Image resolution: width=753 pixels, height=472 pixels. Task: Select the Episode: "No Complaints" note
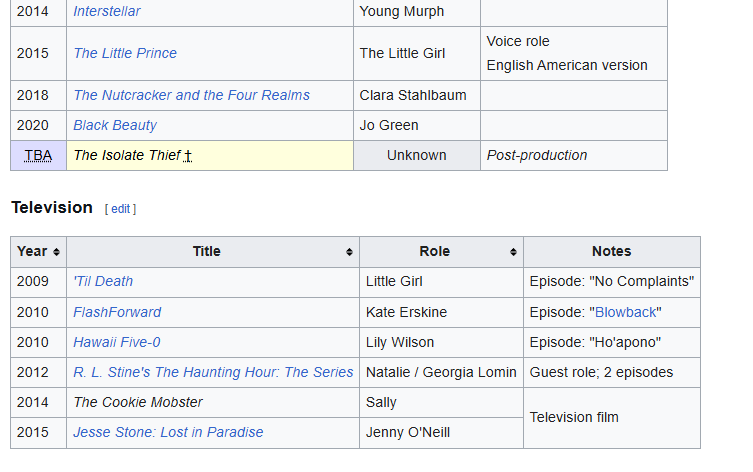[612, 281]
